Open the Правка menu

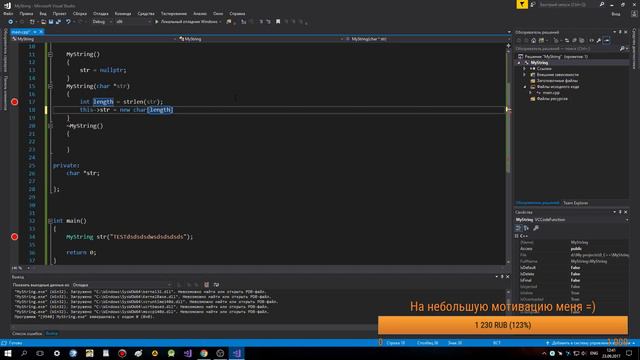26,13
